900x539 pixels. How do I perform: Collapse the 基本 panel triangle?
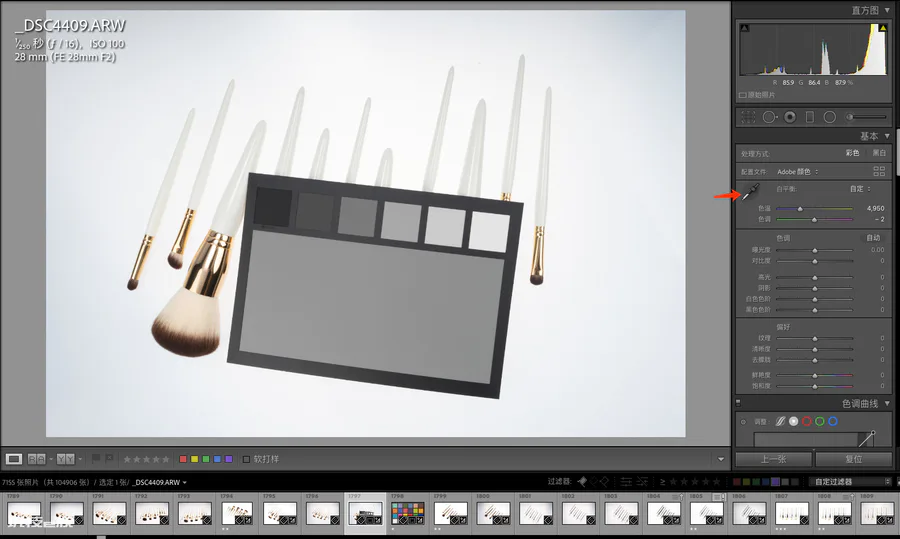point(887,136)
